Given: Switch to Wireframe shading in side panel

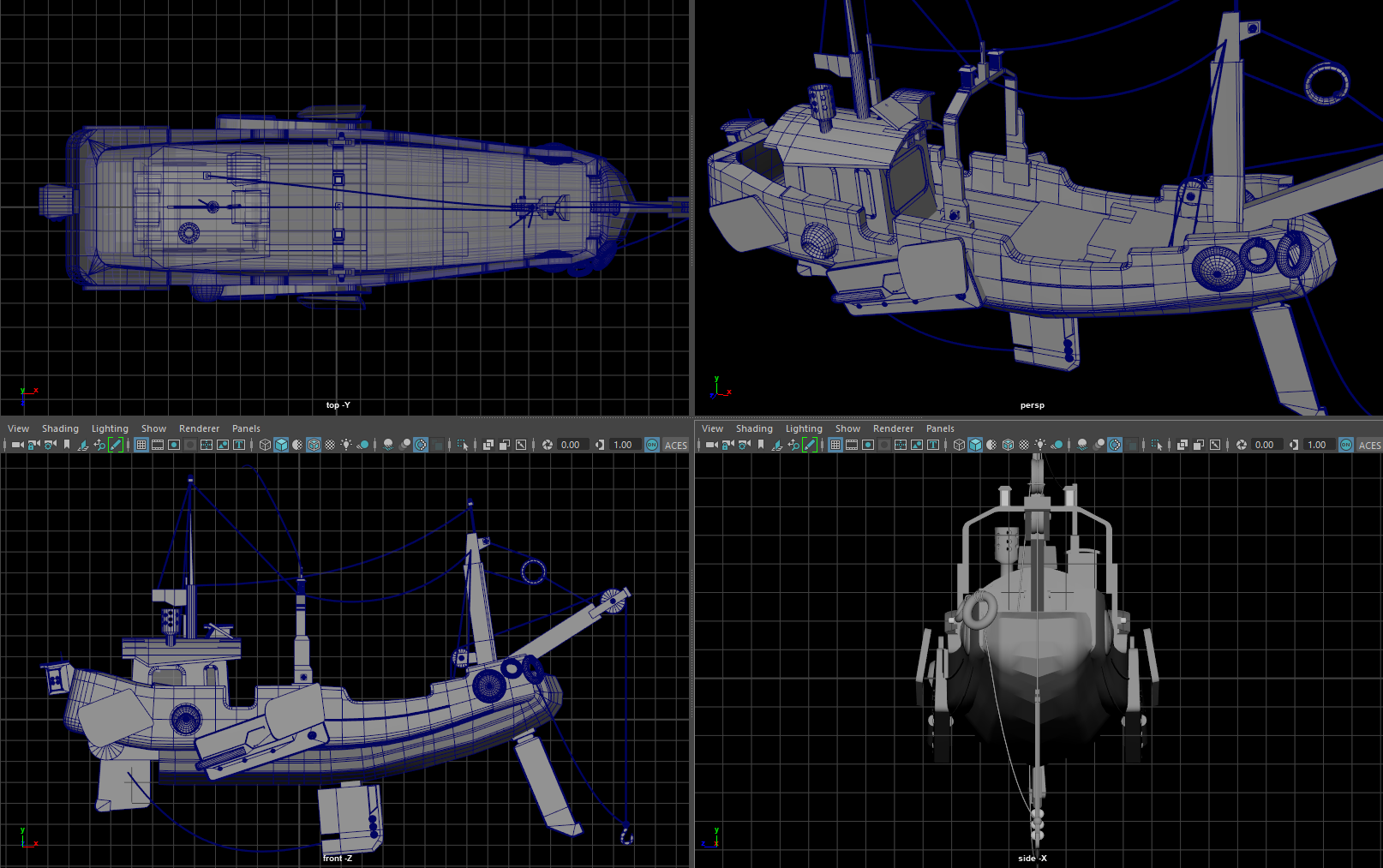Looking at the screenshot, I should point(959,445).
